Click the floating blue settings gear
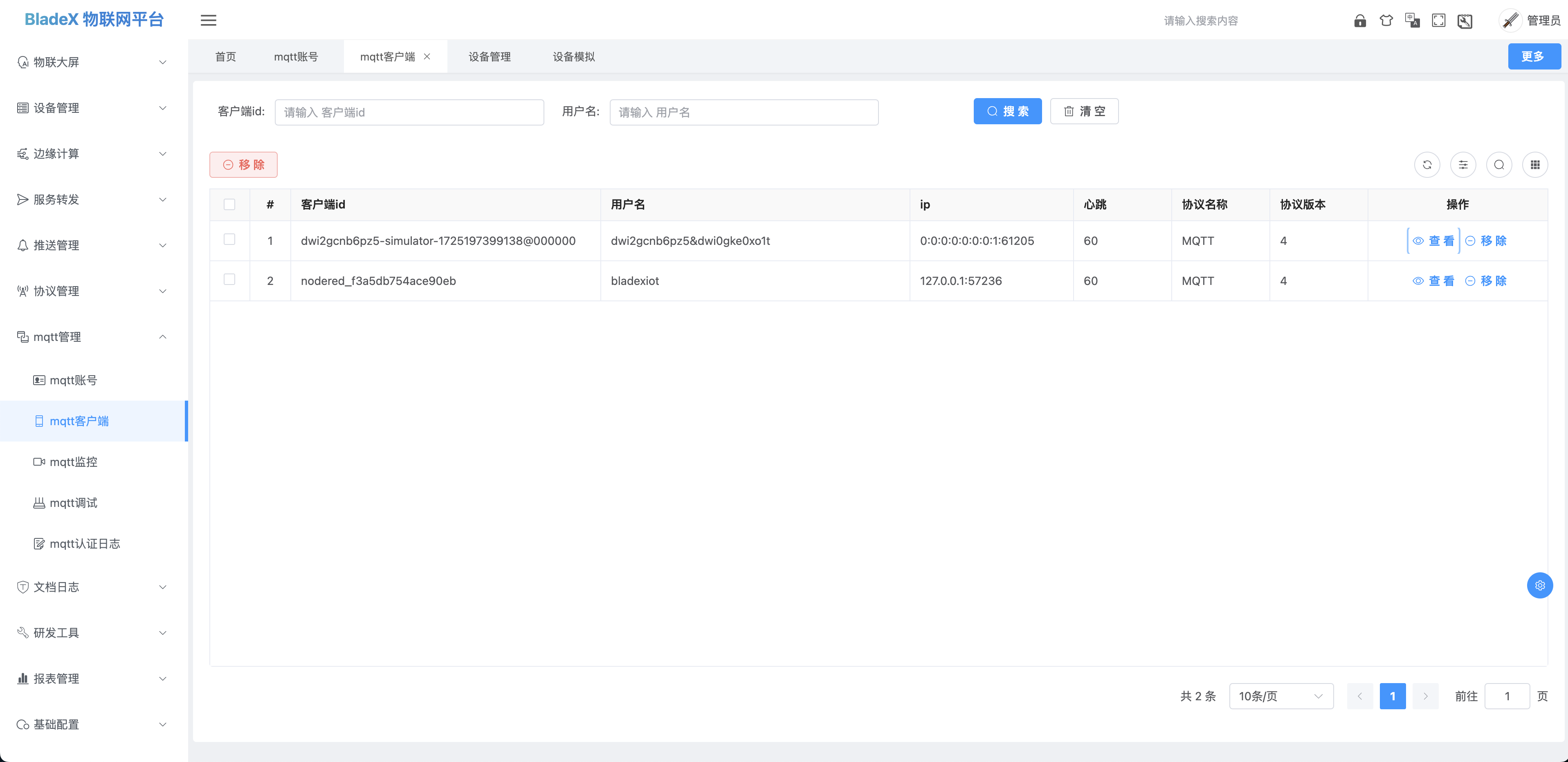 point(1539,585)
